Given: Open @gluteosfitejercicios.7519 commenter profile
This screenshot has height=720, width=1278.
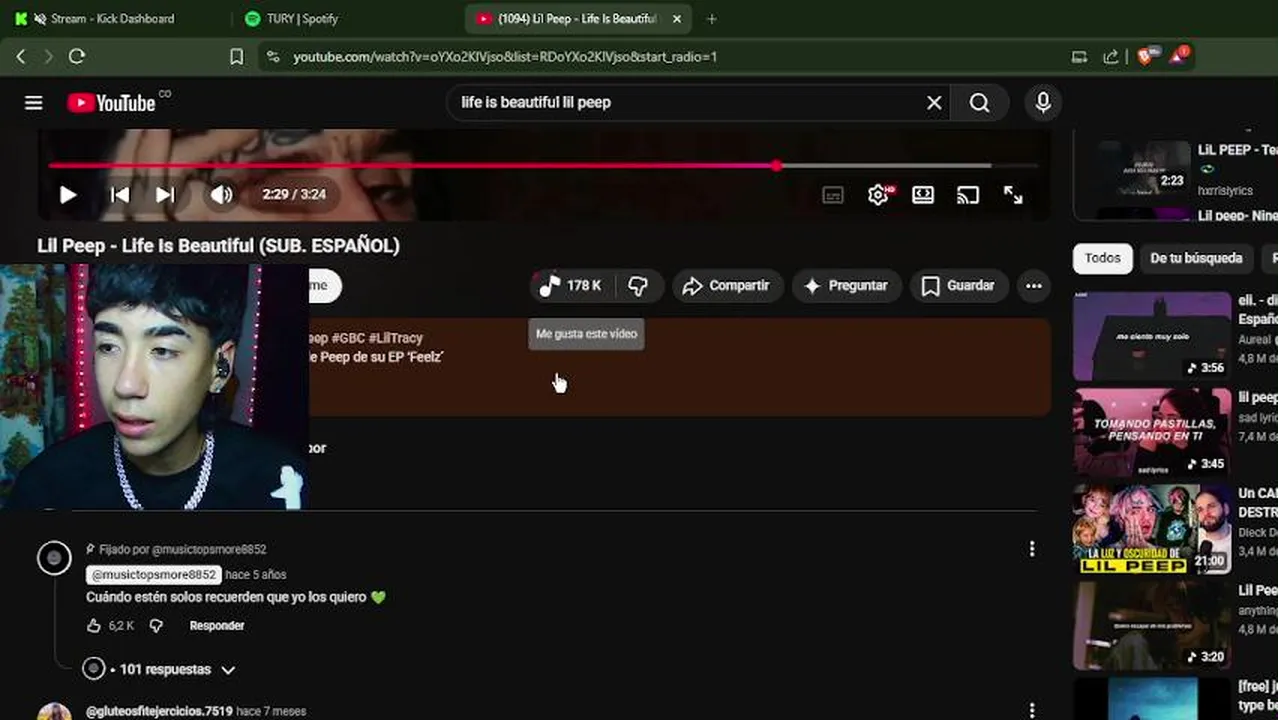Looking at the screenshot, I should coord(159,711).
